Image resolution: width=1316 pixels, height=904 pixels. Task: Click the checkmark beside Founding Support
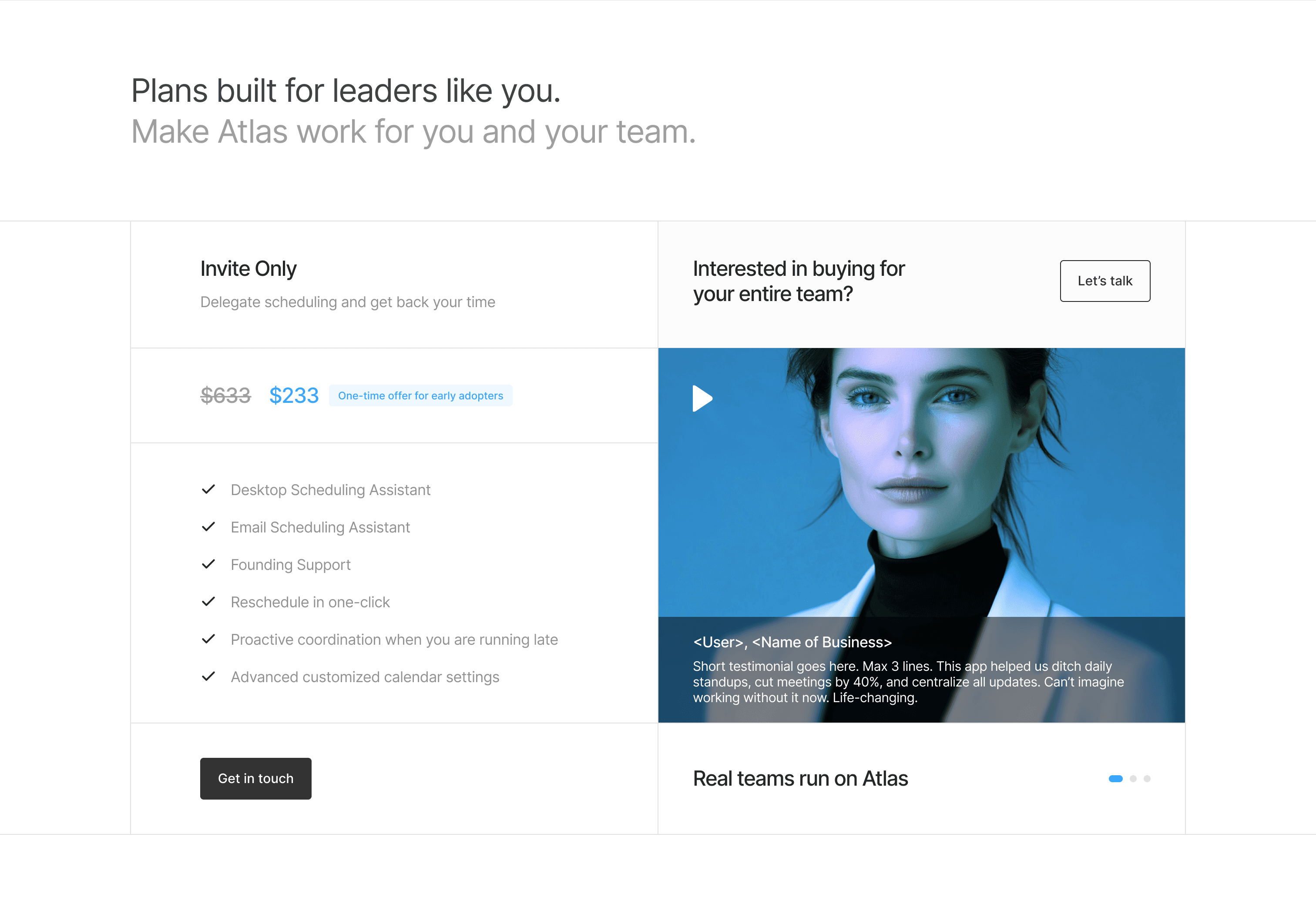(208, 564)
